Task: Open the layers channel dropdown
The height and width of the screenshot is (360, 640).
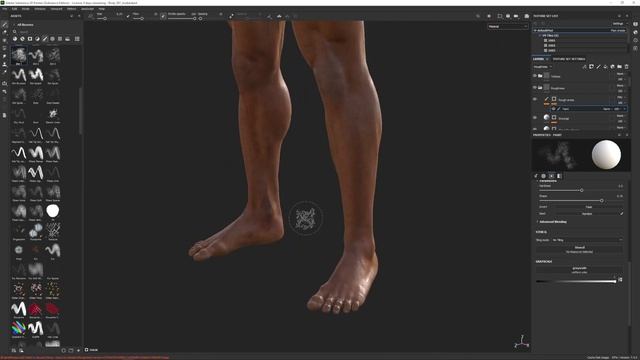Action: pyautogui.click(x=543, y=67)
